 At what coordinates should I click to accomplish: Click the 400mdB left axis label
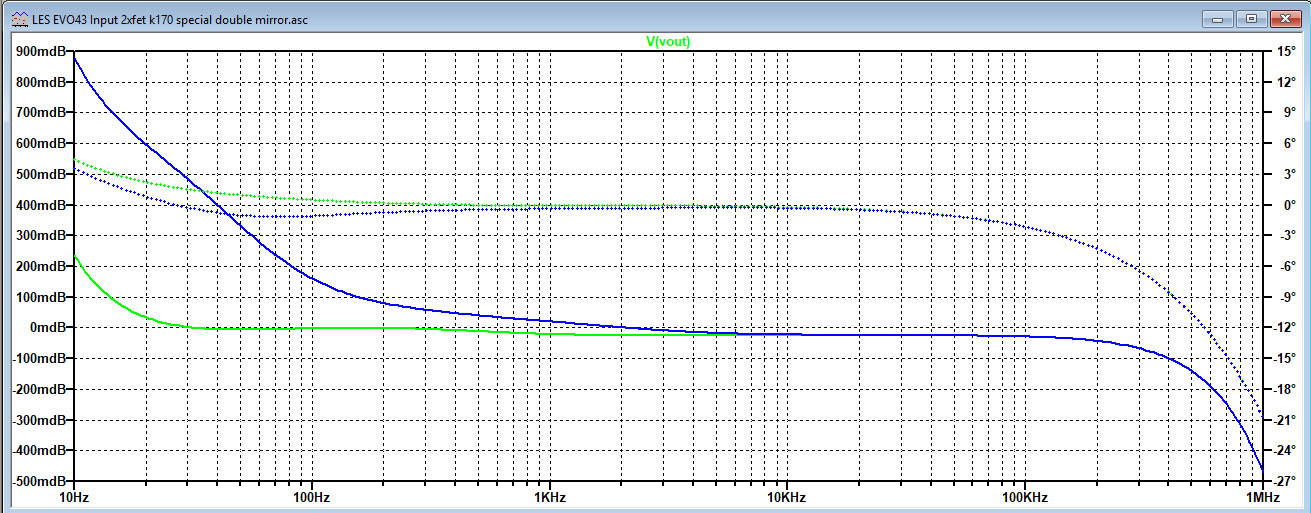43,205
